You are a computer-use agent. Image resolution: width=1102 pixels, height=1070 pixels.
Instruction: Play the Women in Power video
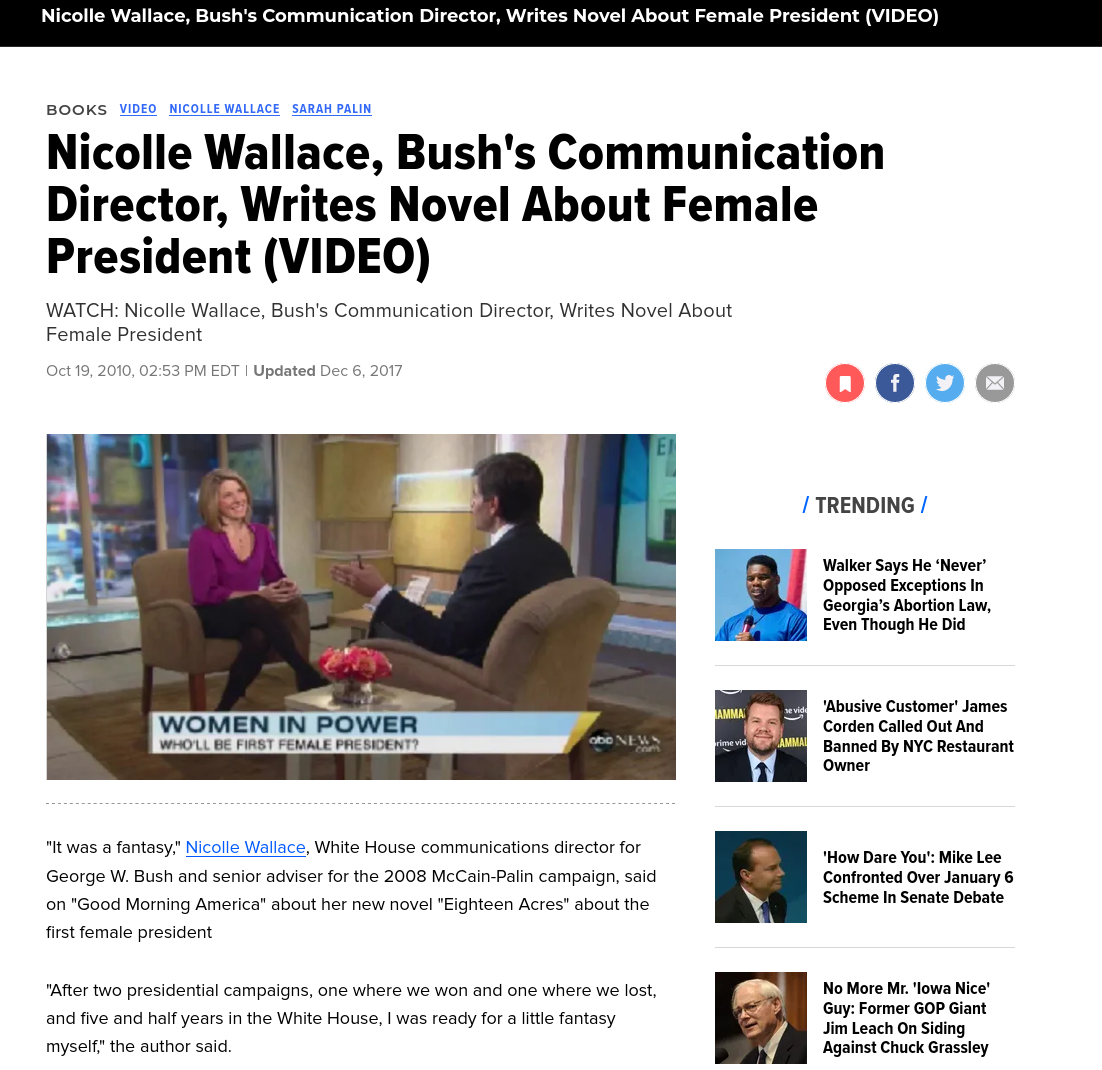click(361, 606)
